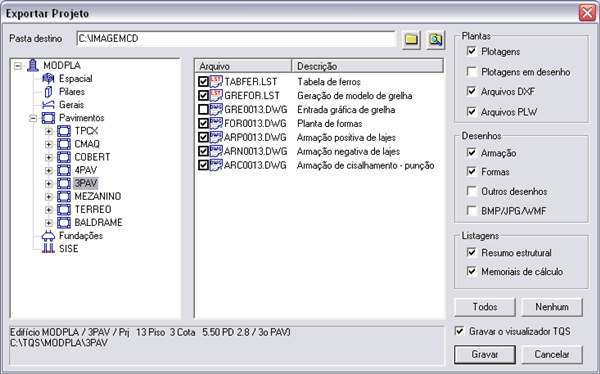Viewport: 600px width, 374px height.
Task: Click the Descrição column header
Action: click(367, 66)
